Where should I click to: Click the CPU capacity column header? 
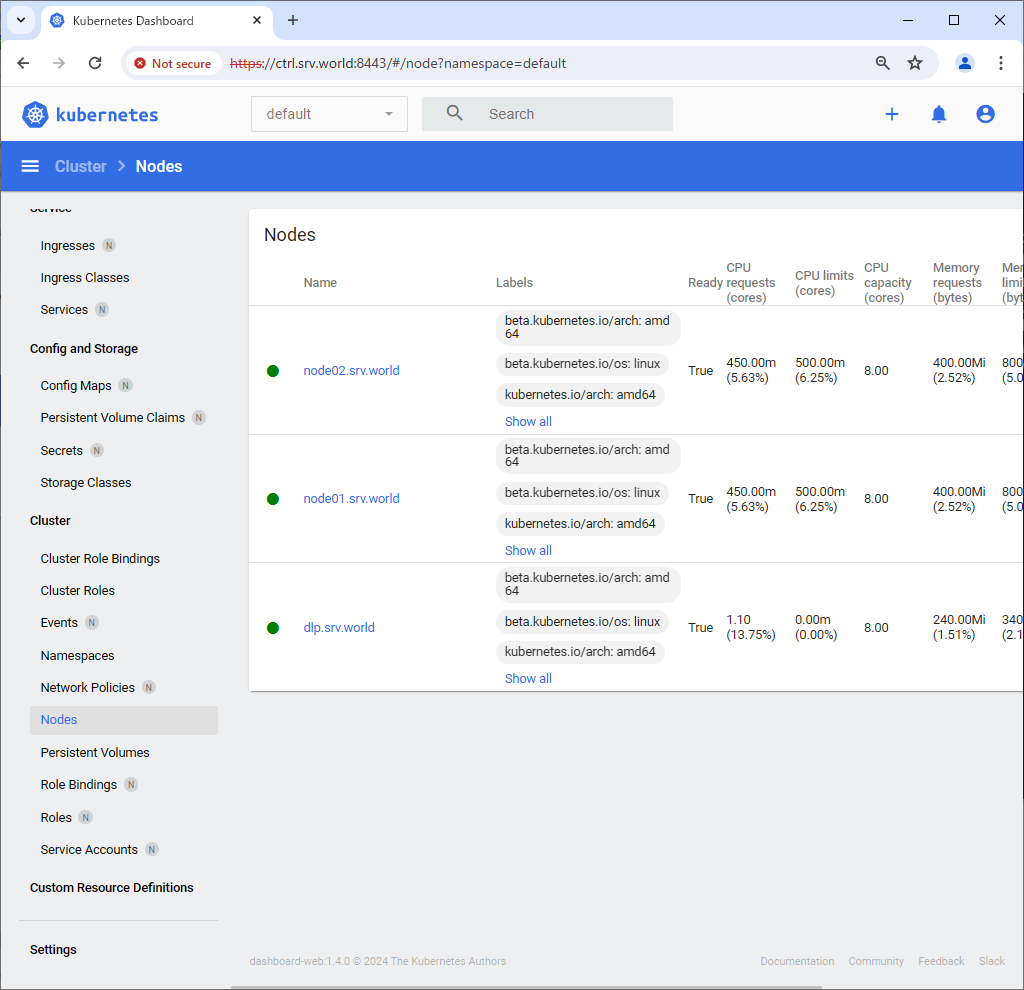[888, 283]
